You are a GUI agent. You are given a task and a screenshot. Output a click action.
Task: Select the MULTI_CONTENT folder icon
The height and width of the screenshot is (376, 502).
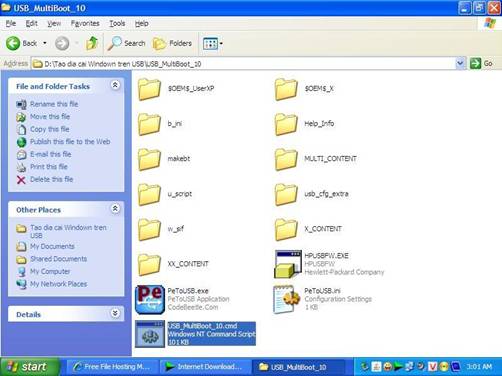(286, 159)
